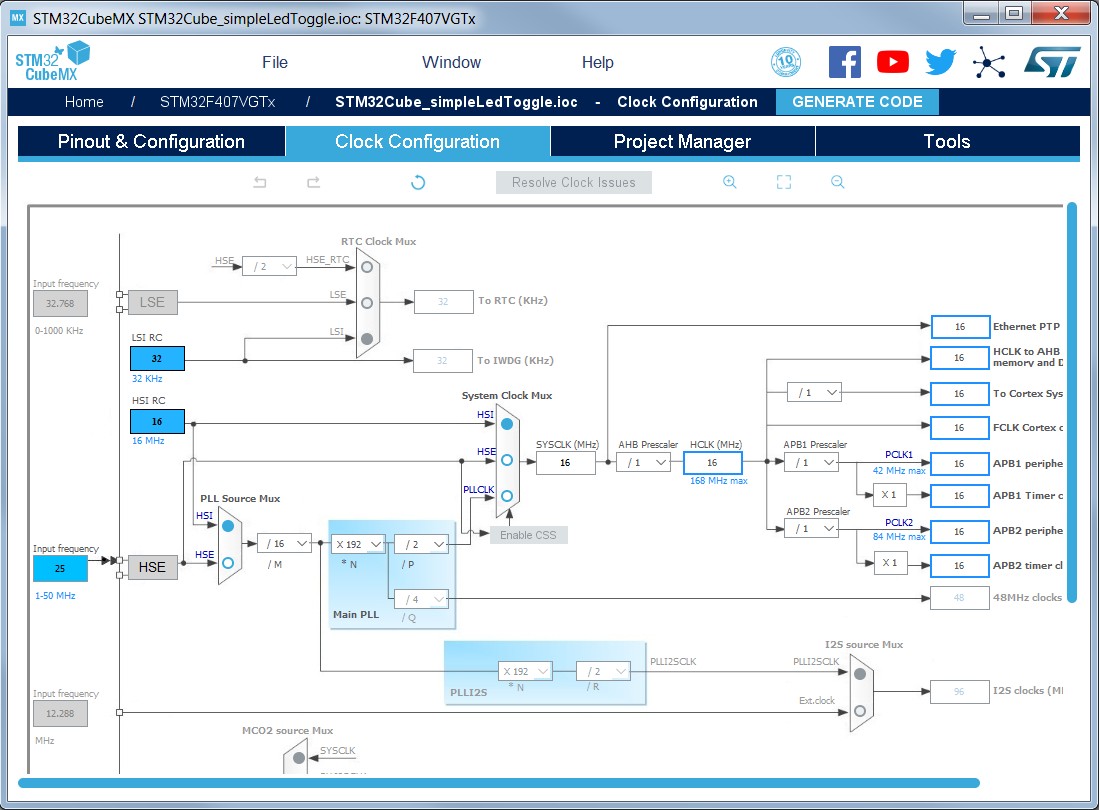Click the HCLK (MHz) value field
Image resolution: width=1100 pixels, height=810 pixels.
(713, 463)
